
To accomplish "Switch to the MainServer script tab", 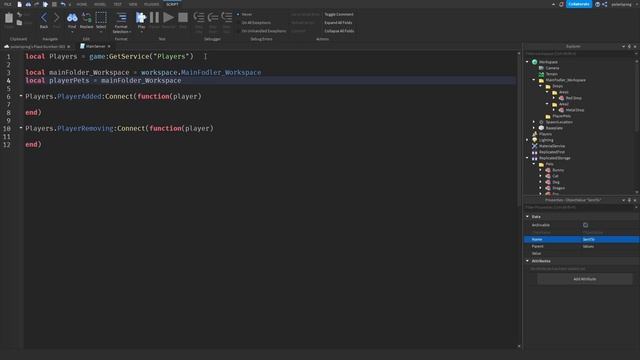I will coord(95,46).
